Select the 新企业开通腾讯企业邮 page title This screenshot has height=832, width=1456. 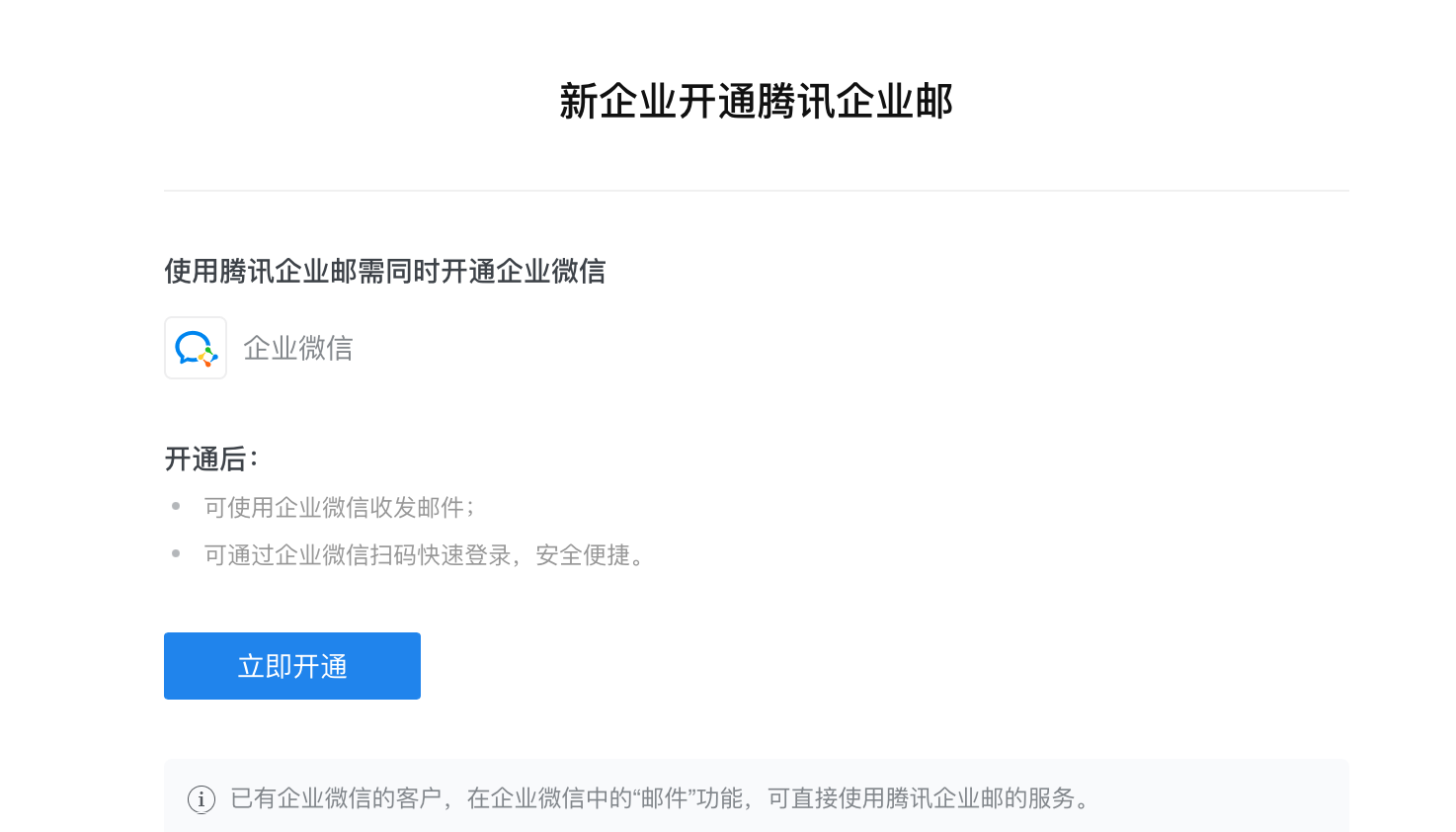pos(757,102)
